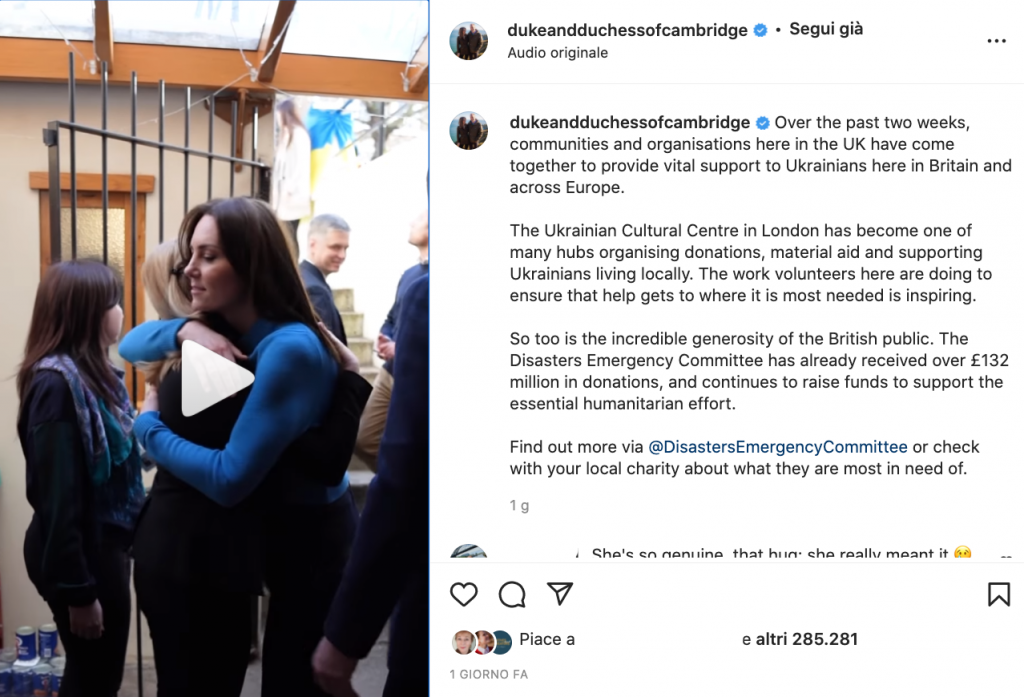
Task: Open caption author's profile avatar
Action: [x=469, y=130]
